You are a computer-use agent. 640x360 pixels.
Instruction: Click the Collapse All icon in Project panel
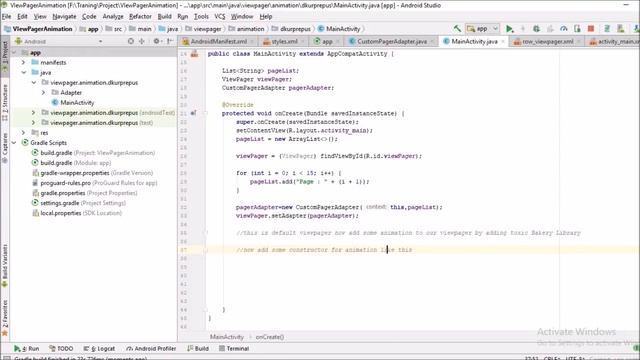(142, 41)
